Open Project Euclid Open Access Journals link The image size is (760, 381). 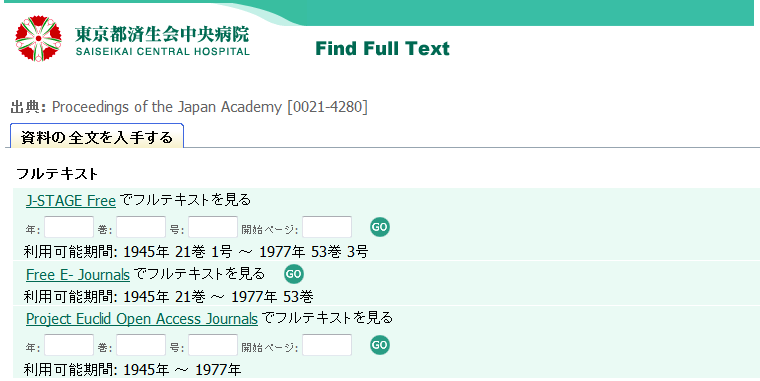pyautogui.click(x=142, y=319)
